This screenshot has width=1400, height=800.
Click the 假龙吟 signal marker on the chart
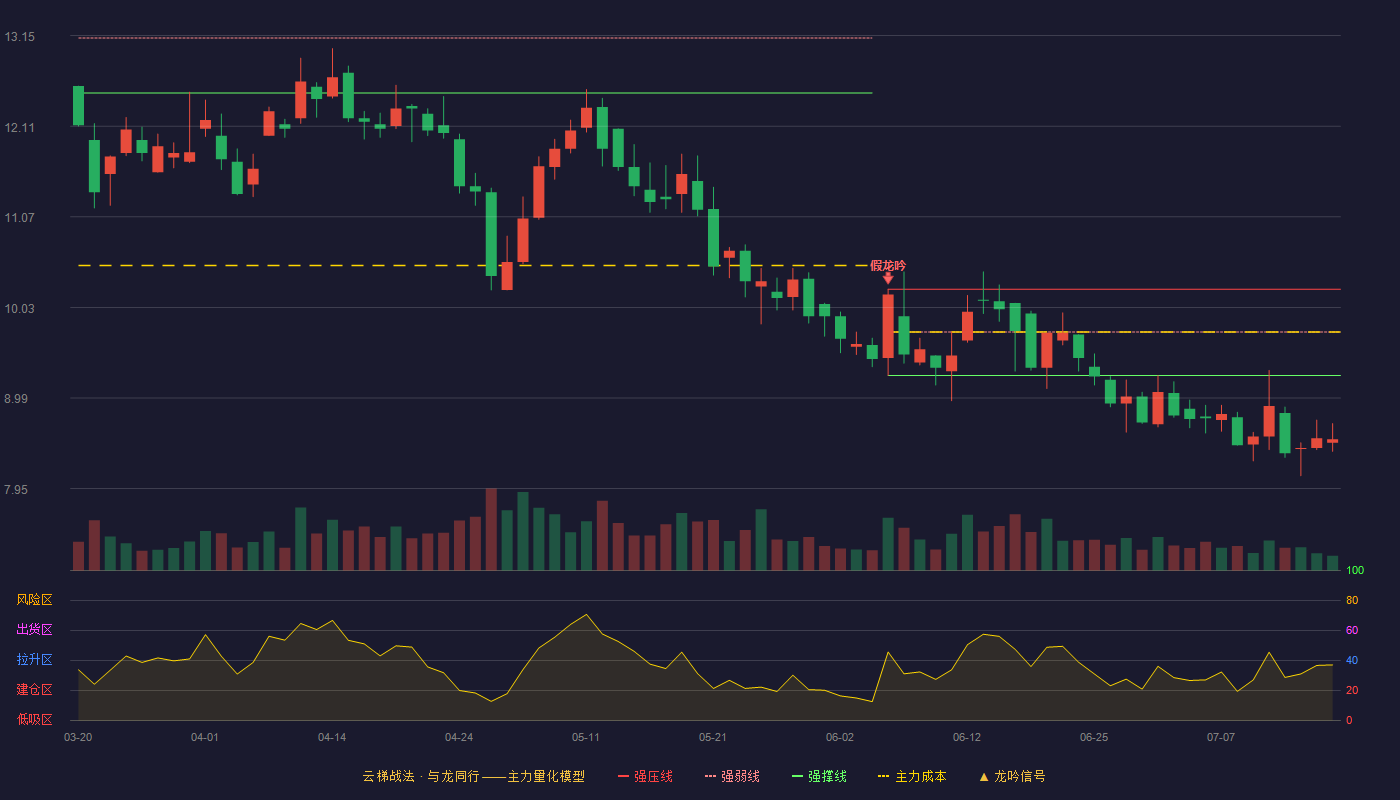[888, 271]
